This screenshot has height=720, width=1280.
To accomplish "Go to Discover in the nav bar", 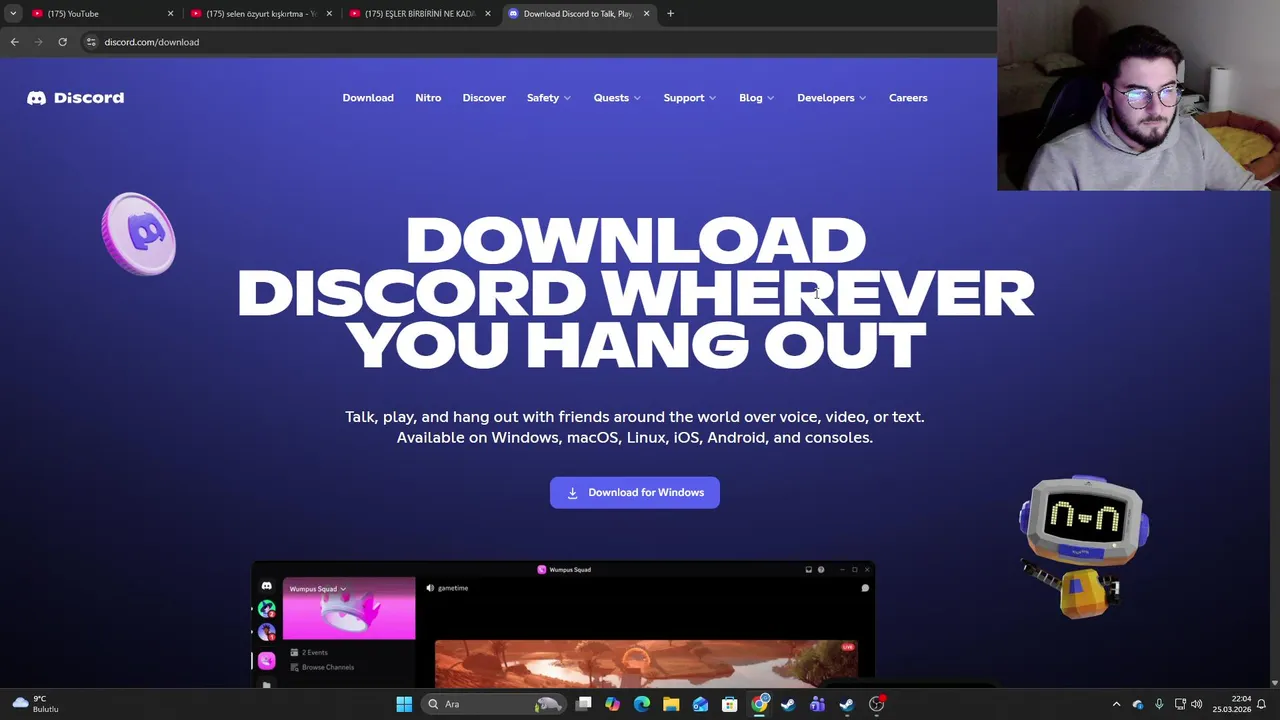I will point(484,98).
